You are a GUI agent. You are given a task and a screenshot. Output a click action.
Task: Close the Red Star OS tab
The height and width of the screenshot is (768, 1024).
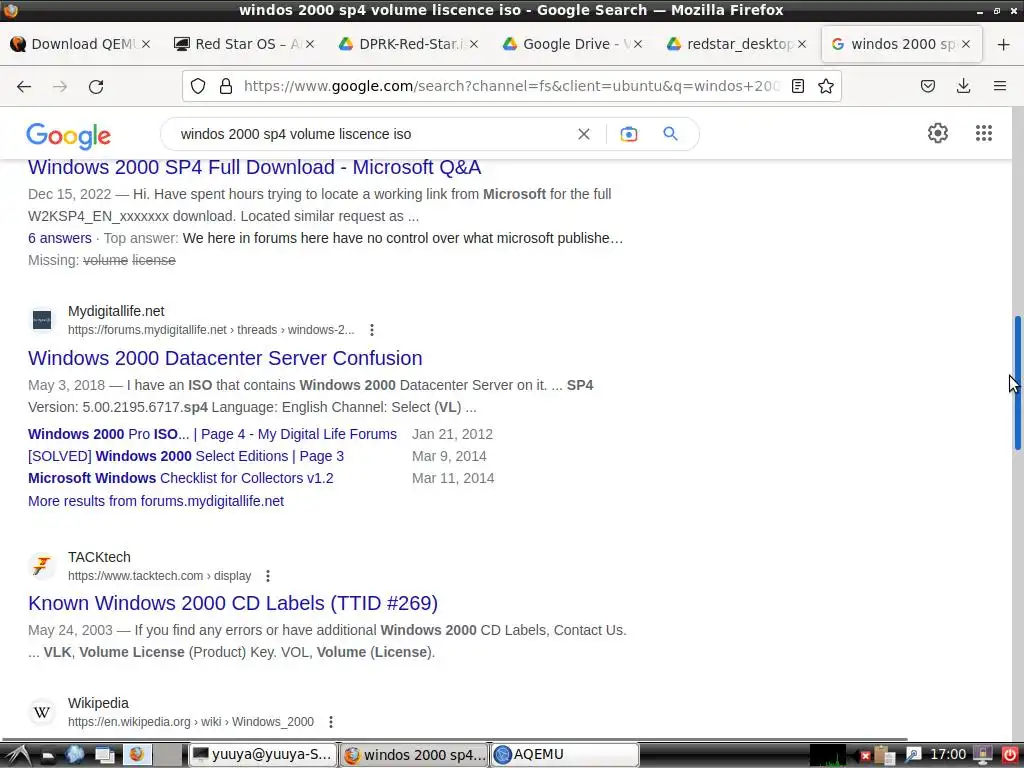pos(310,44)
